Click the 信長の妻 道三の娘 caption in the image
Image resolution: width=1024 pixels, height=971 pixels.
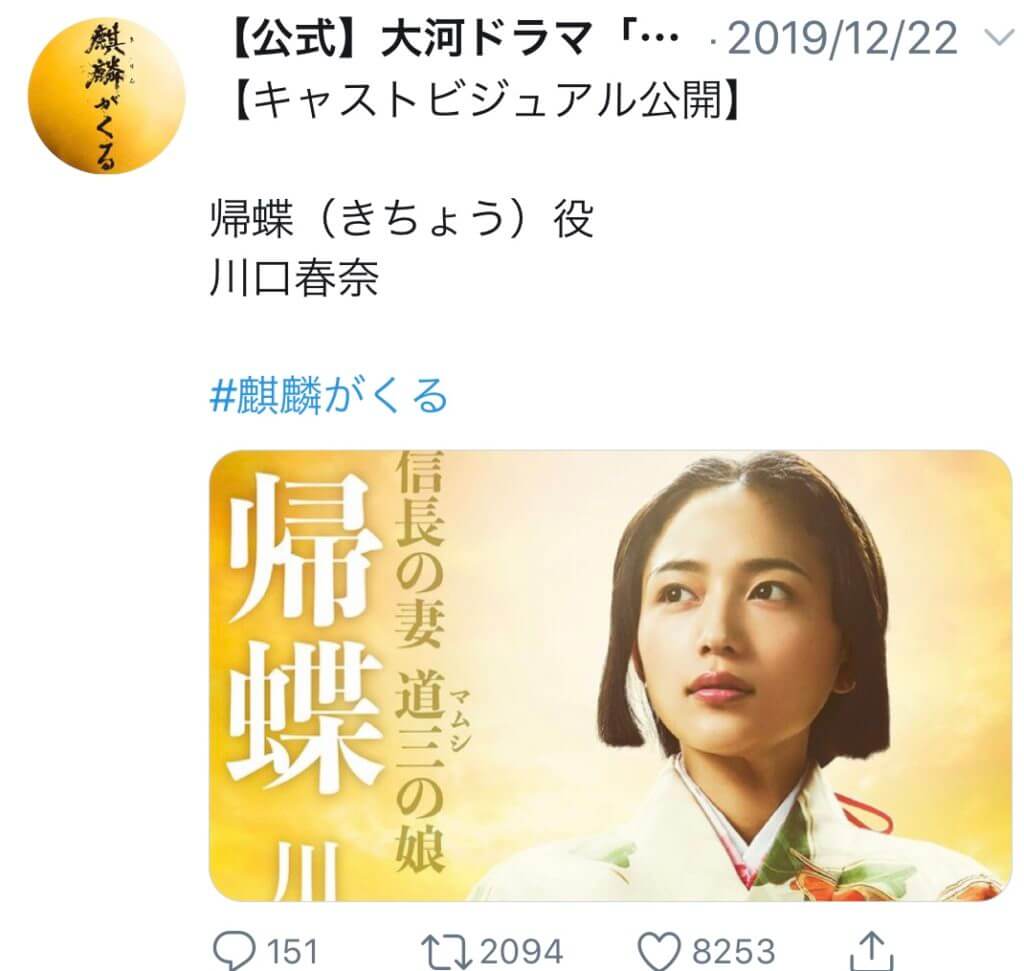pyautogui.click(x=421, y=661)
